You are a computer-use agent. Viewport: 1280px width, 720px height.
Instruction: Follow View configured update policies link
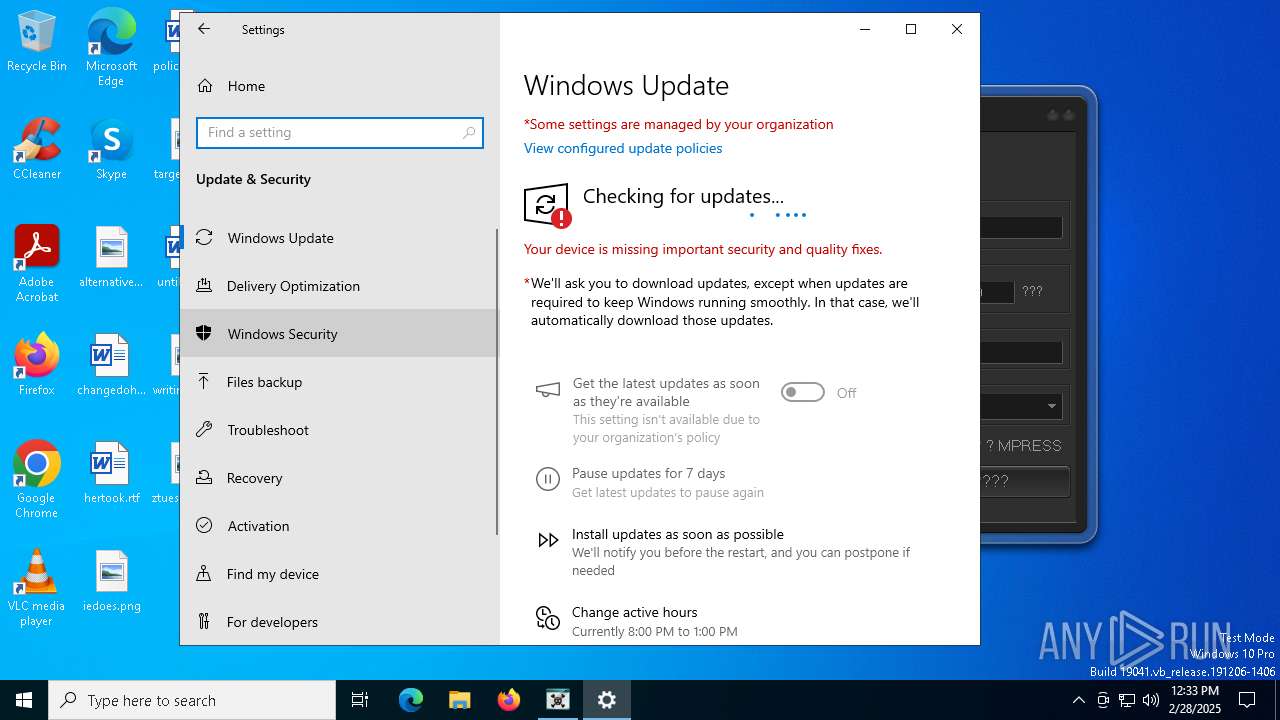tap(623, 148)
